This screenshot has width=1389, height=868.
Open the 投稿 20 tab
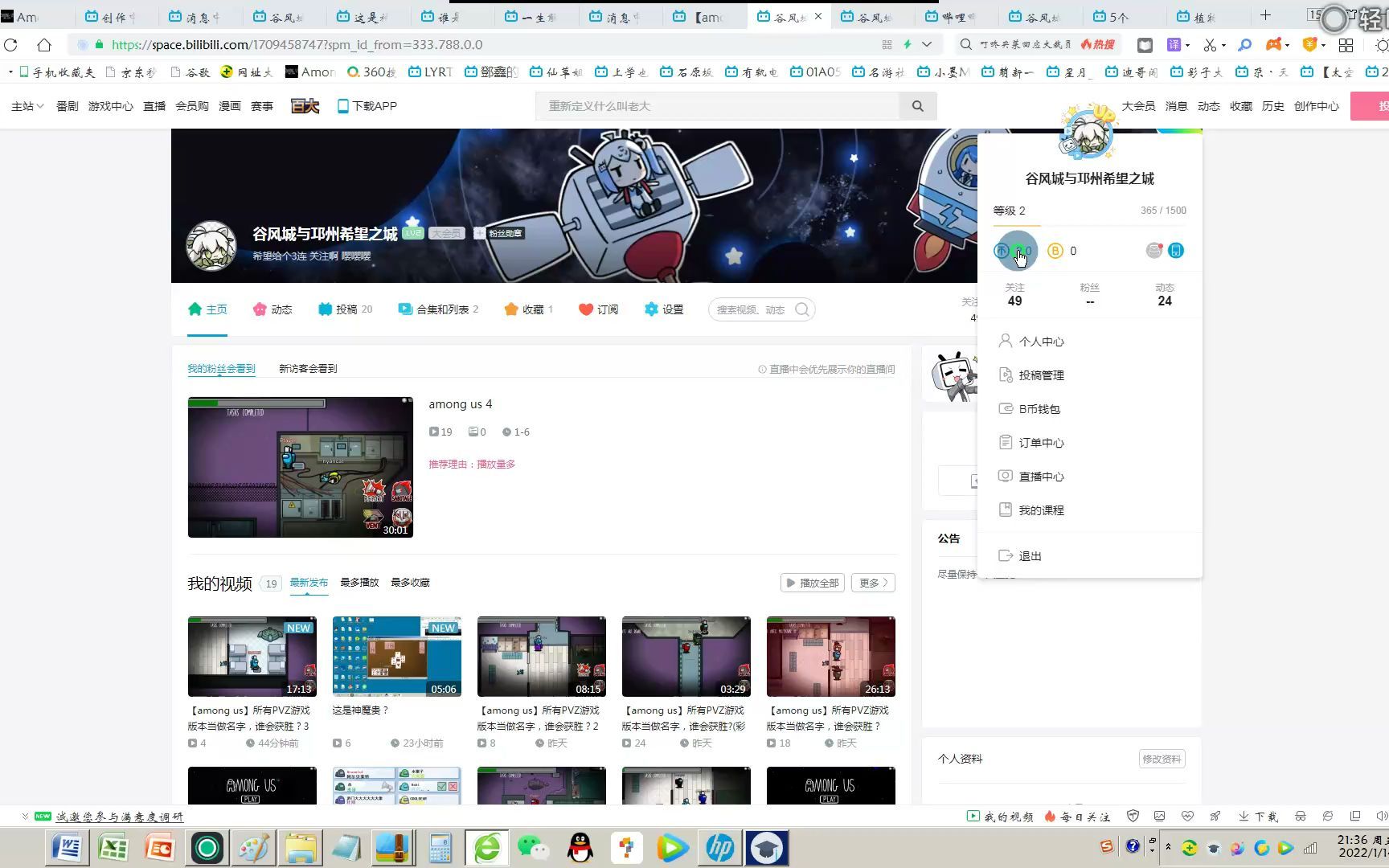[346, 309]
